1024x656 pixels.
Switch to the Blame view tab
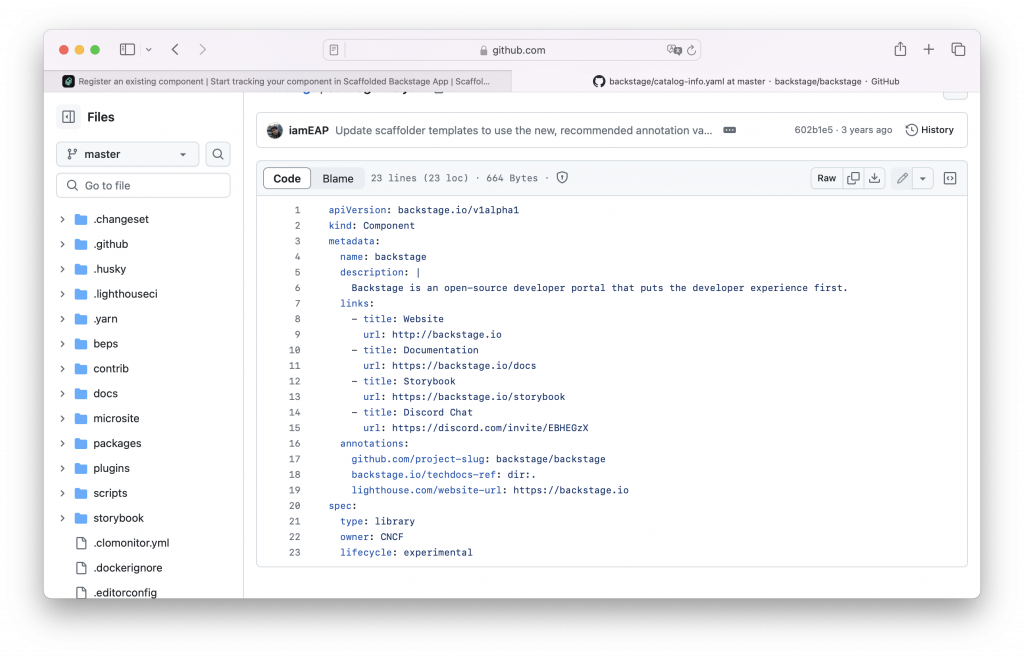tap(338, 178)
